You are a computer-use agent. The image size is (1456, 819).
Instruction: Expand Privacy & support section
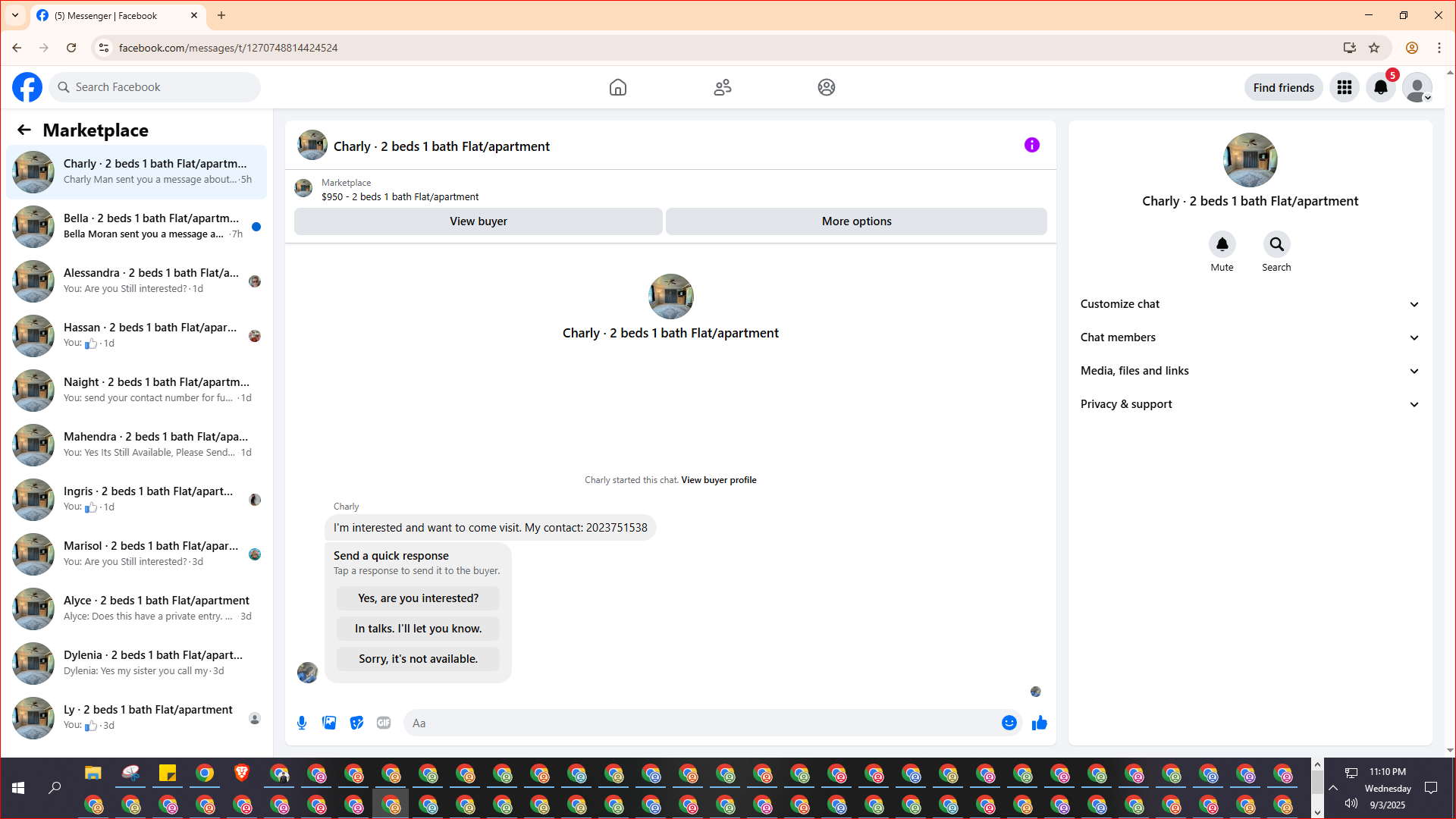(1250, 404)
